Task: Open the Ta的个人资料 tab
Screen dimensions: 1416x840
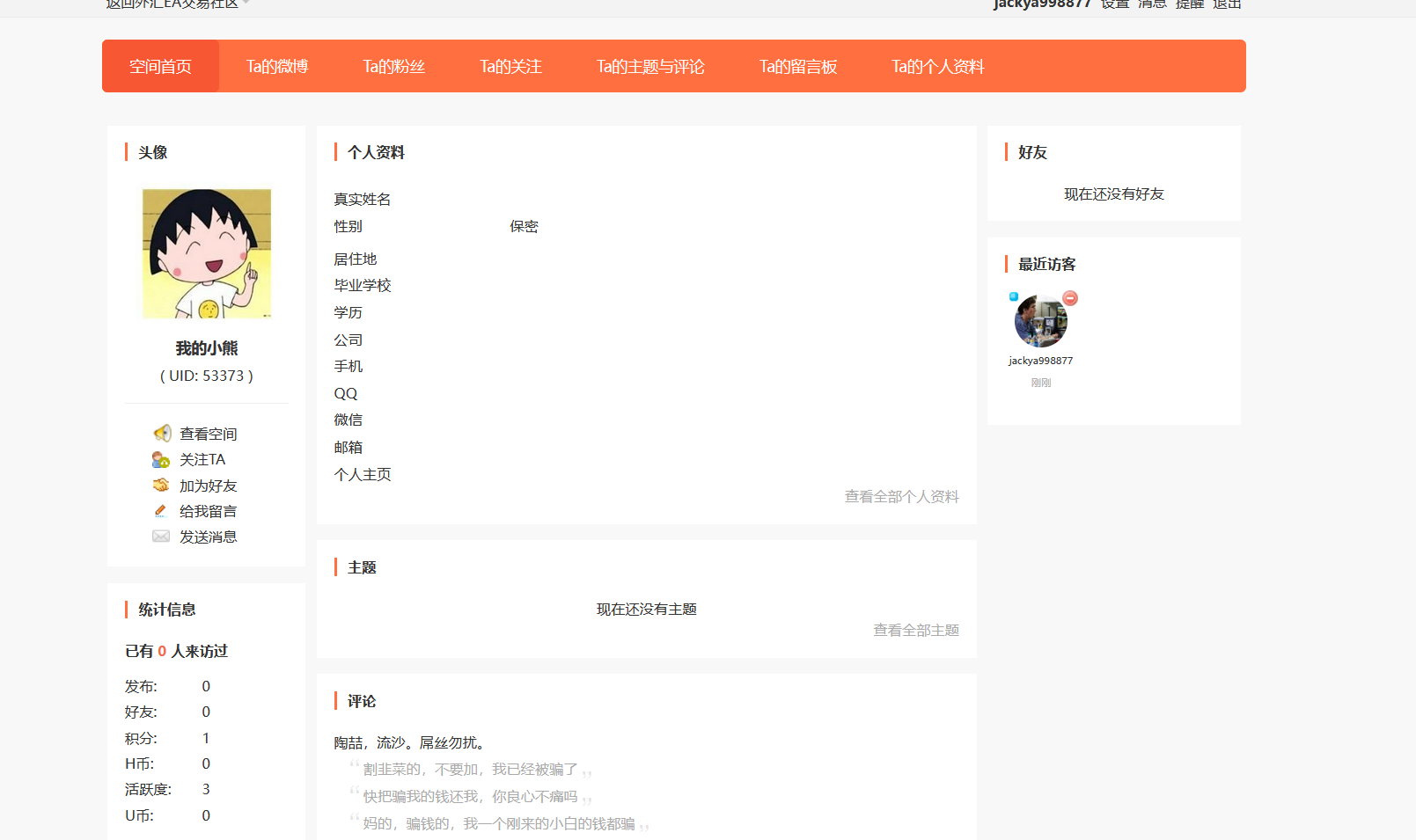Action: tap(937, 66)
